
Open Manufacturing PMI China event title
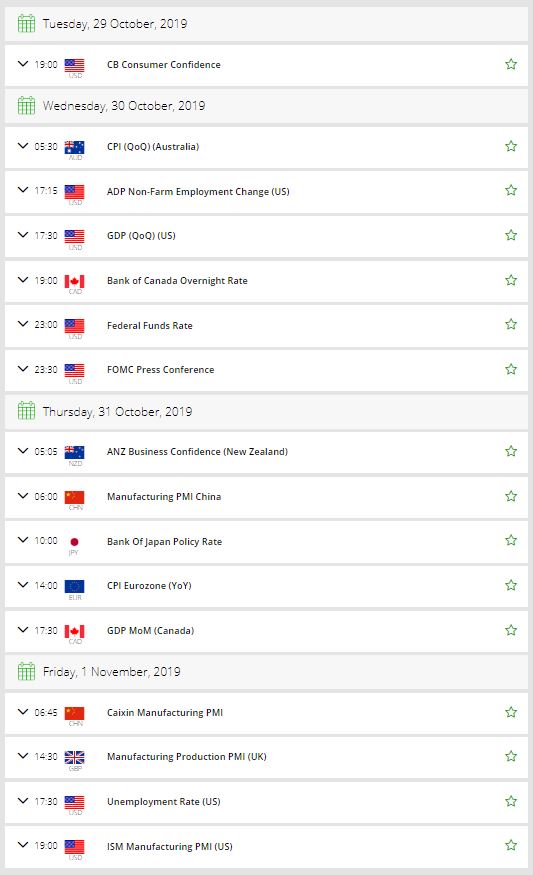coord(164,497)
